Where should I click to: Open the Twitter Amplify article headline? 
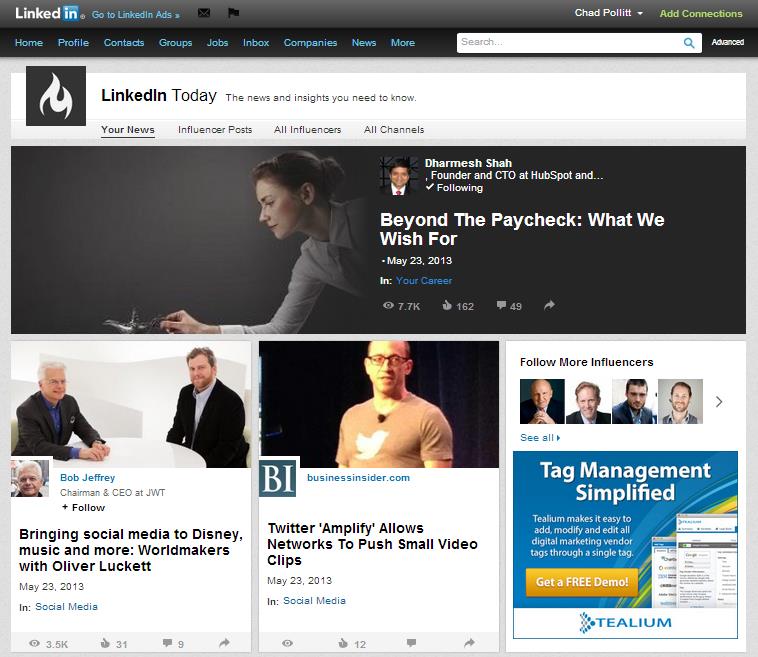click(x=372, y=544)
